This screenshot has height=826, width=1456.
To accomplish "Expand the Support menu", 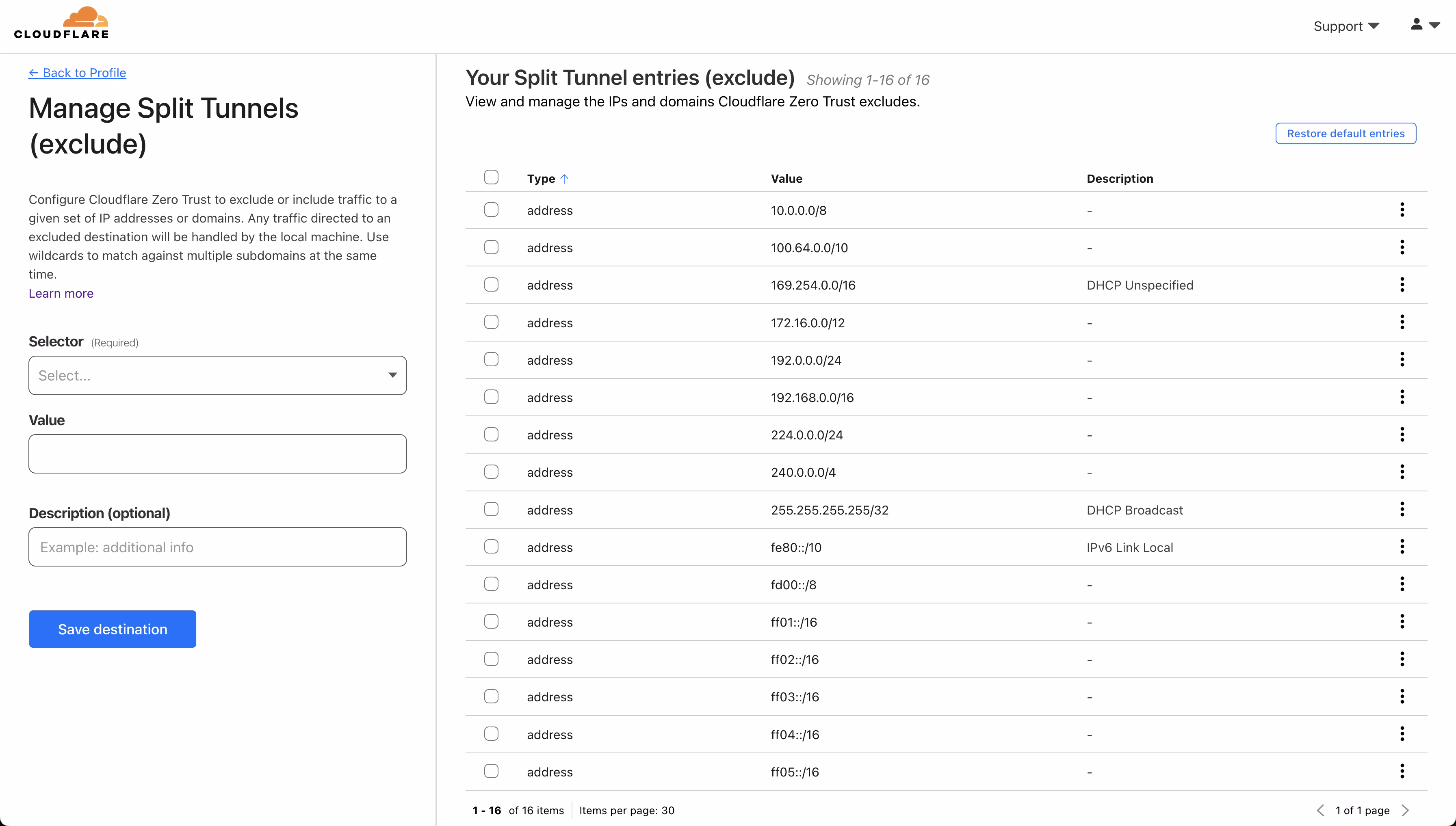I will (x=1346, y=26).
